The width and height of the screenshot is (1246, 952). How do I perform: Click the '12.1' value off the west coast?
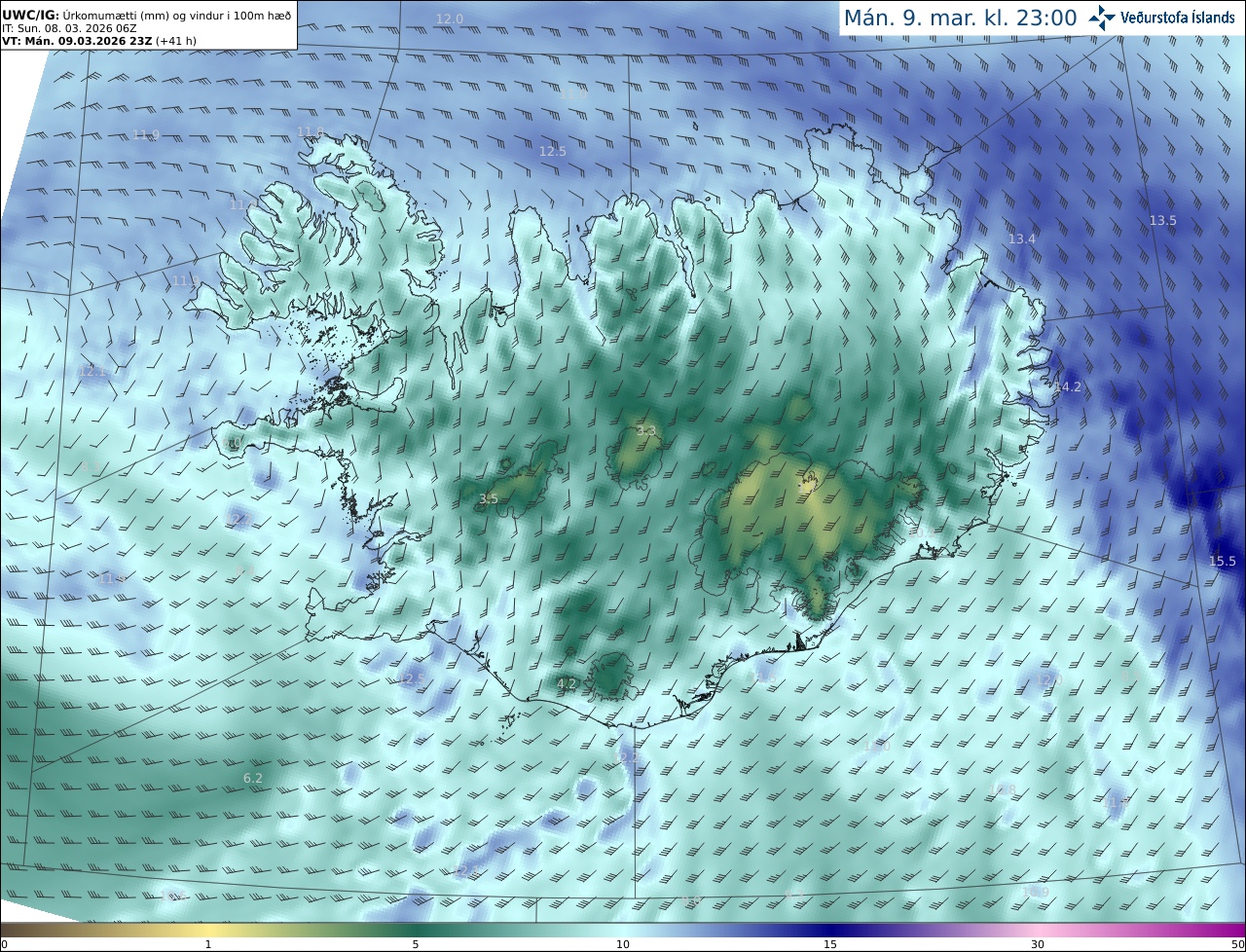[x=92, y=372]
